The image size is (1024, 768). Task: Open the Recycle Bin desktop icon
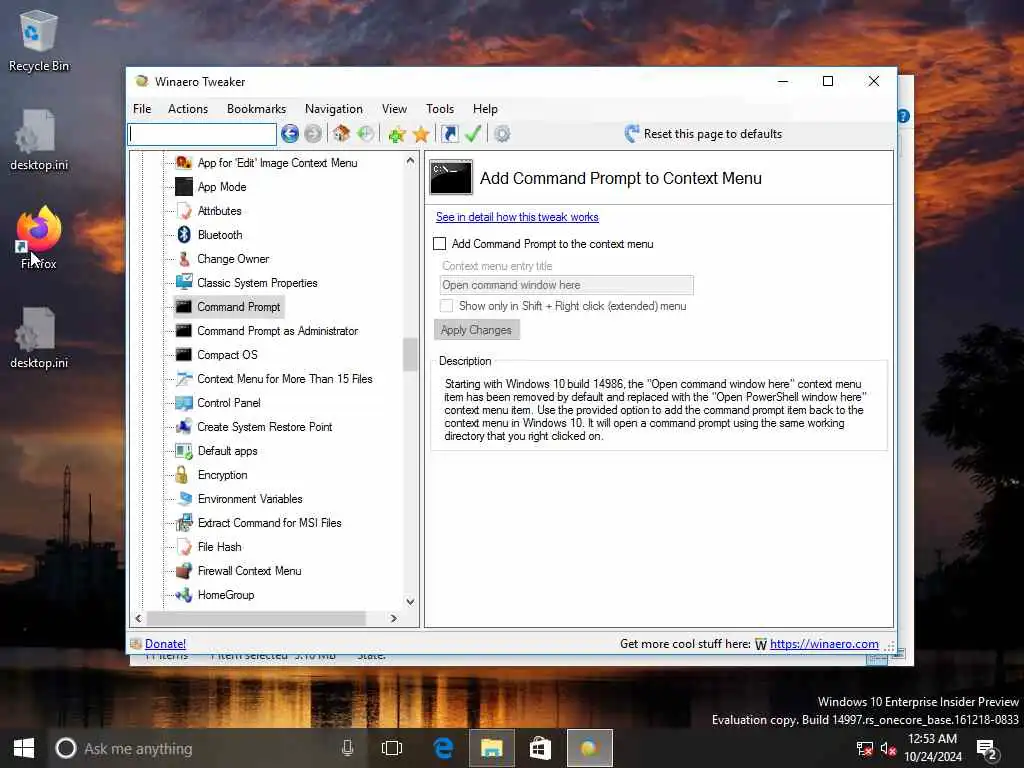coord(39,40)
